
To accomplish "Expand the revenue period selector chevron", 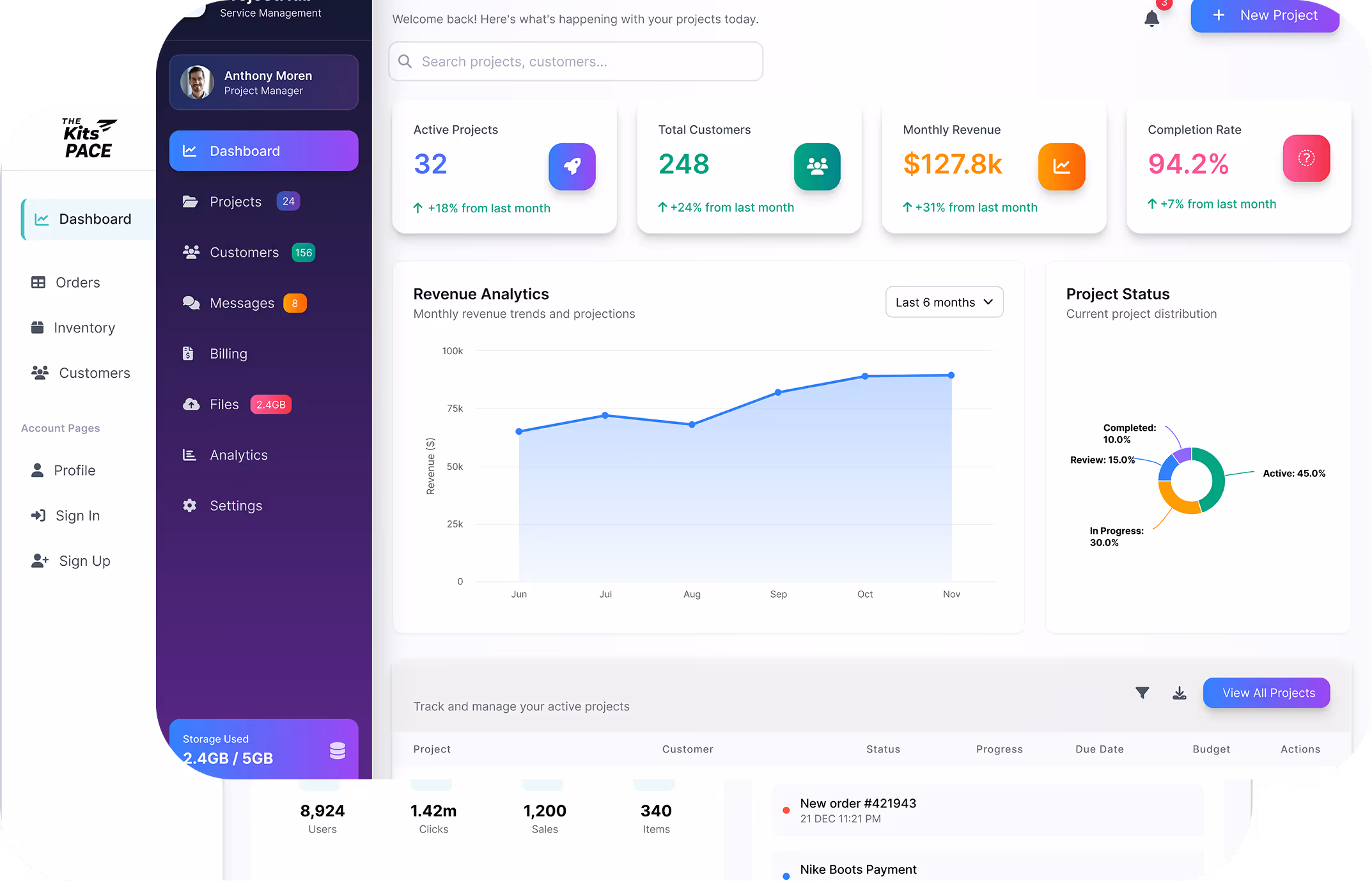I will click(x=988, y=302).
